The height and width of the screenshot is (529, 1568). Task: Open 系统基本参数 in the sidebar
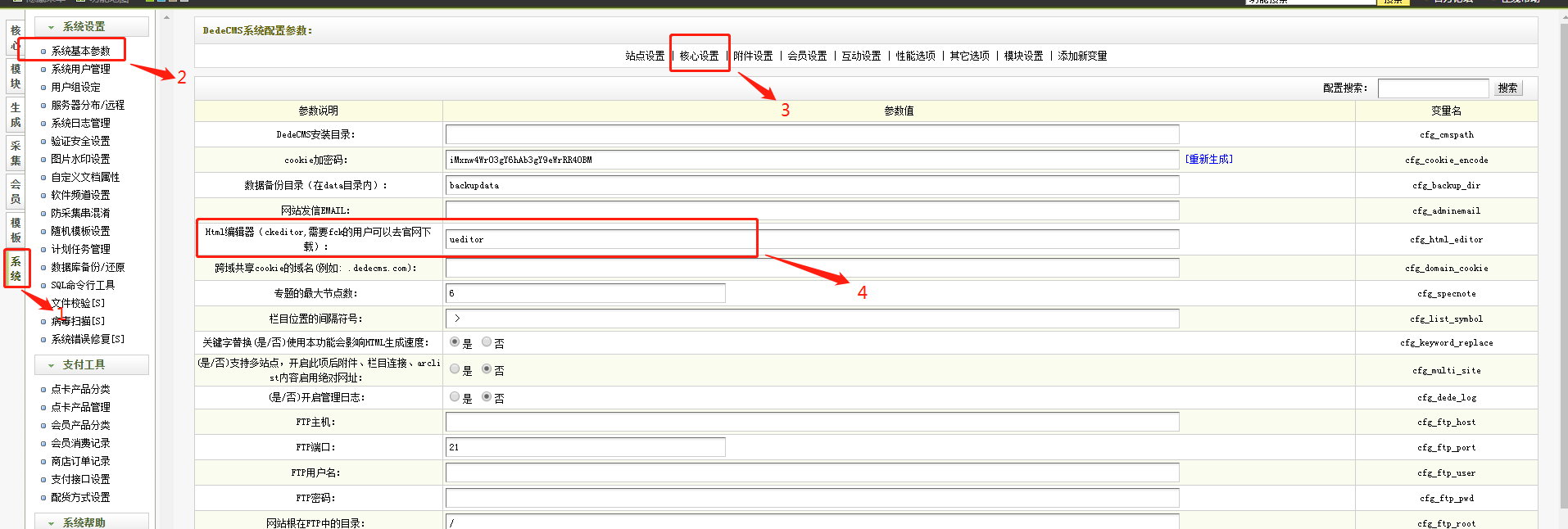click(x=80, y=51)
